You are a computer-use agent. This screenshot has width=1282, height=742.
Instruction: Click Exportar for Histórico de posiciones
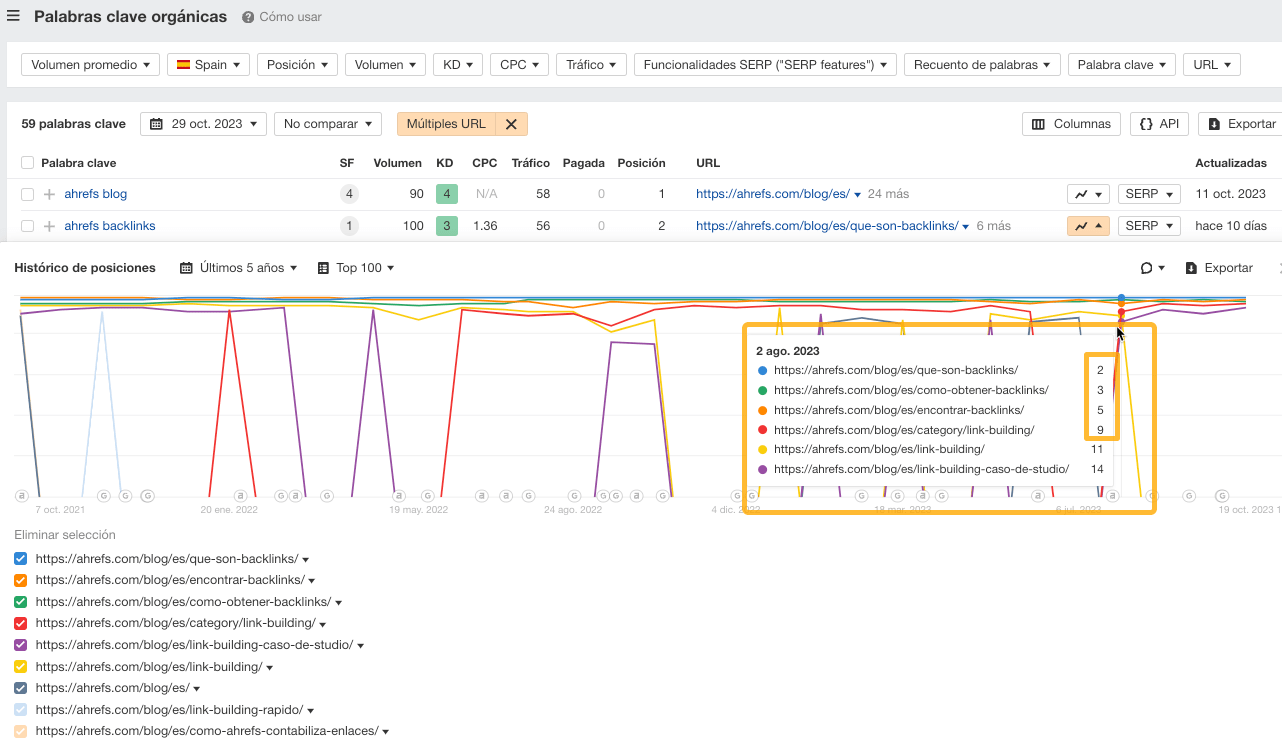tap(1220, 267)
